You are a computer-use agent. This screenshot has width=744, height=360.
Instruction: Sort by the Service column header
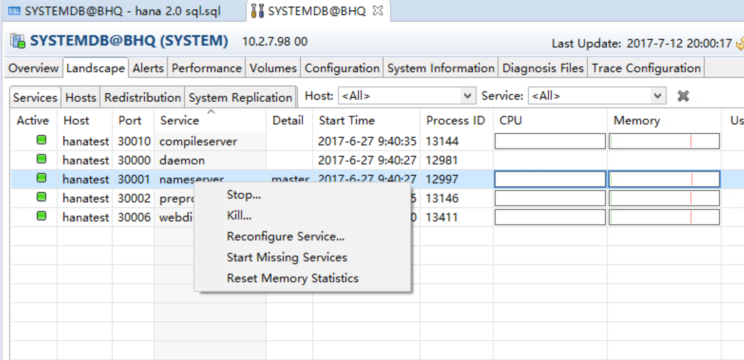pyautogui.click(x=179, y=121)
